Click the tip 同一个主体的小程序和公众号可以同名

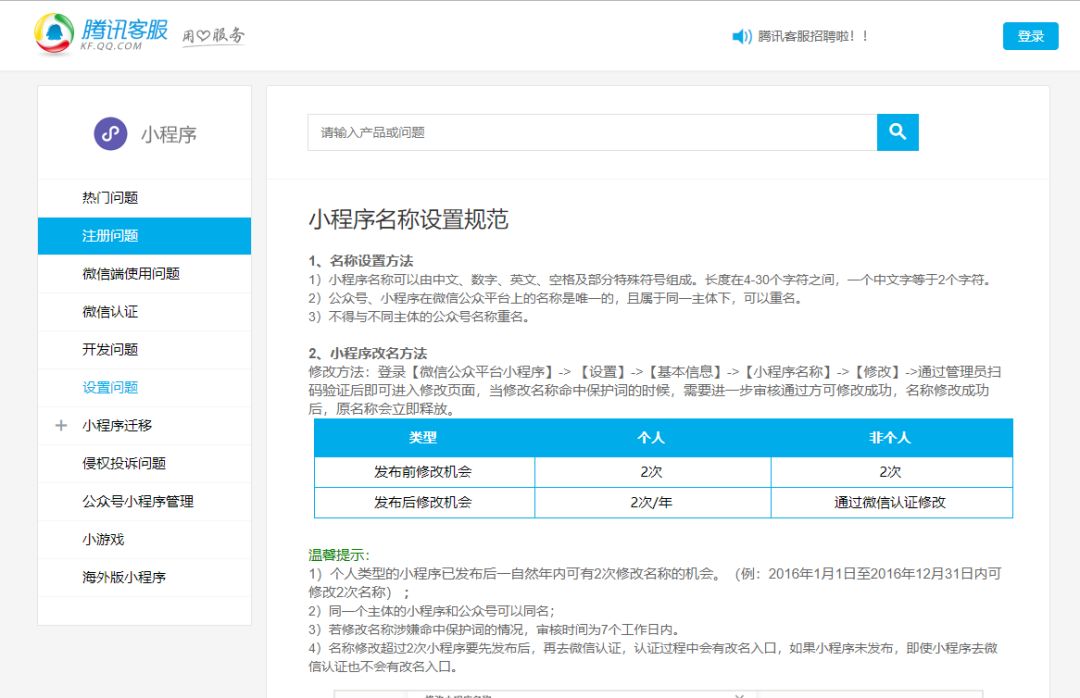[x=432, y=610]
